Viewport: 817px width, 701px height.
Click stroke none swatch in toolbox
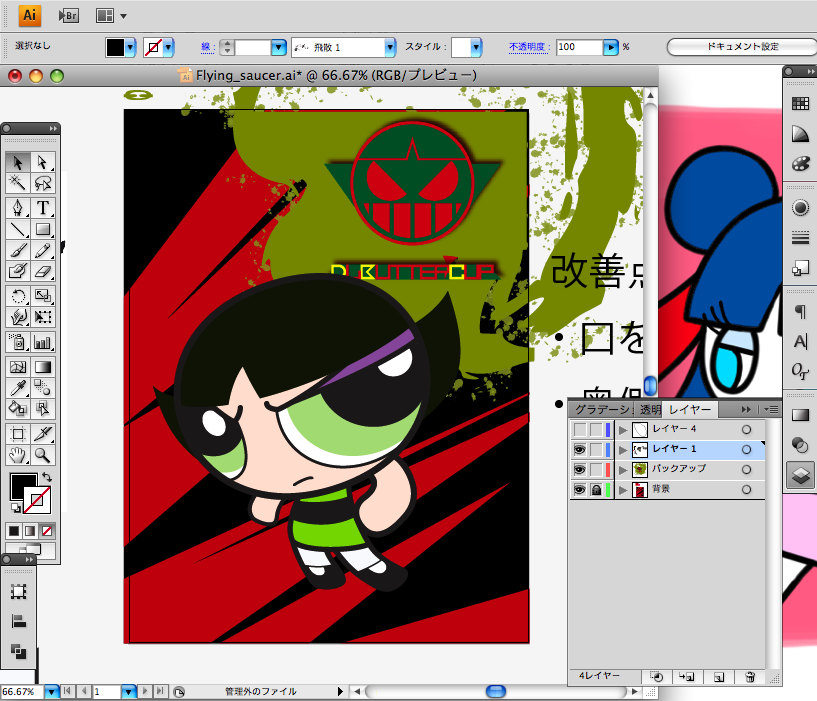(x=37, y=500)
